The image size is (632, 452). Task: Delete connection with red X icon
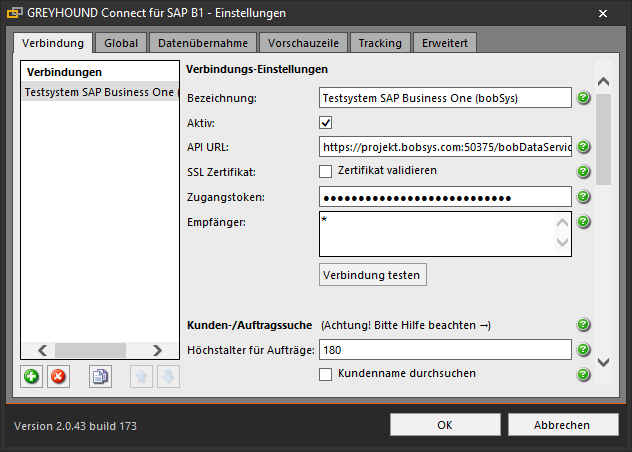tap(58, 377)
